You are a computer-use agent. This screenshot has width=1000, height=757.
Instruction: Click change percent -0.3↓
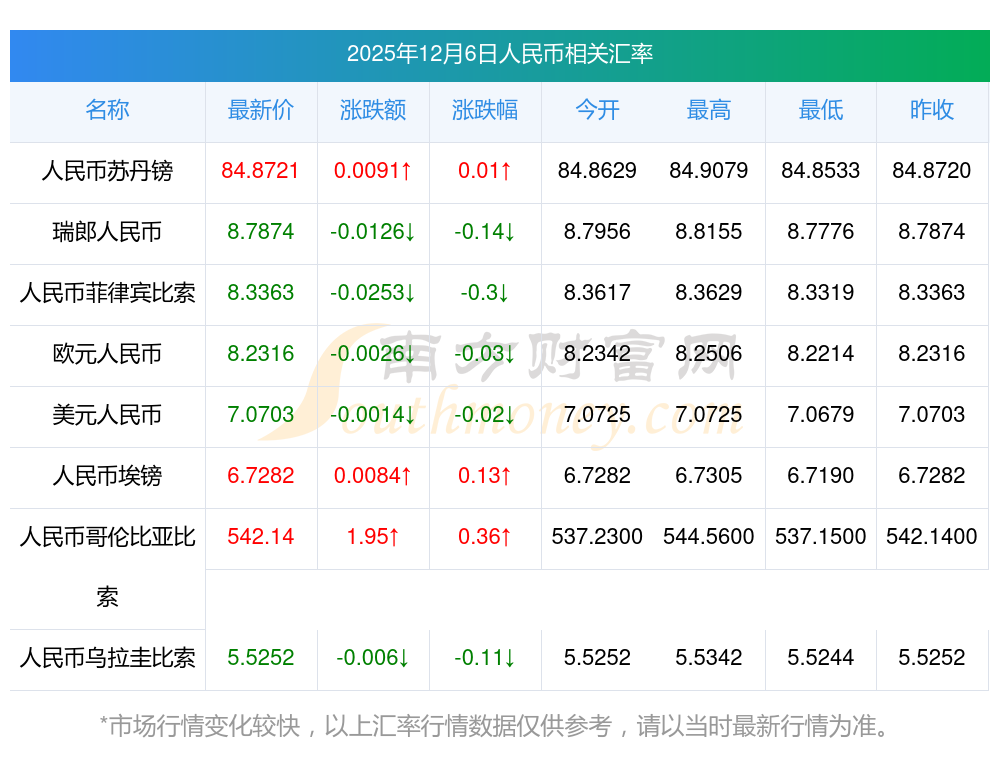(x=485, y=293)
